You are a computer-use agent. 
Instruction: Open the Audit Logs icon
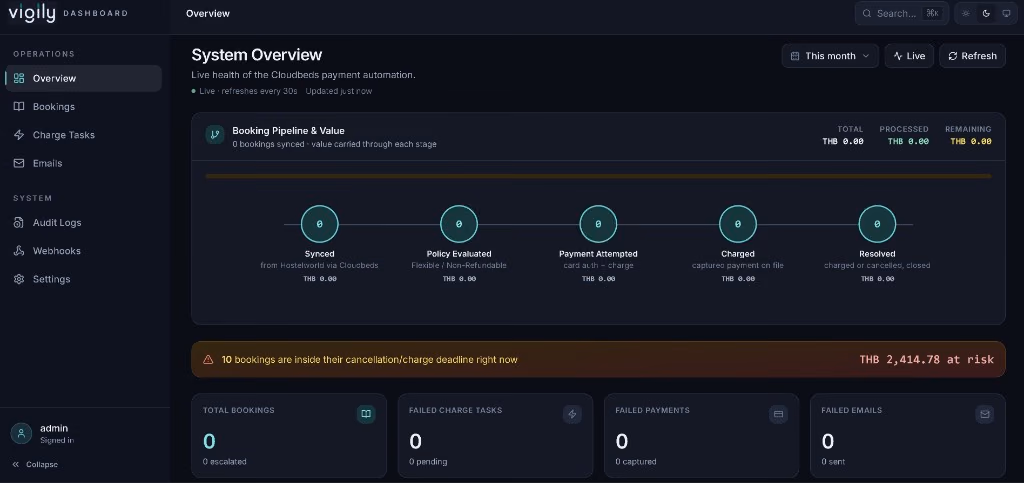(19, 223)
